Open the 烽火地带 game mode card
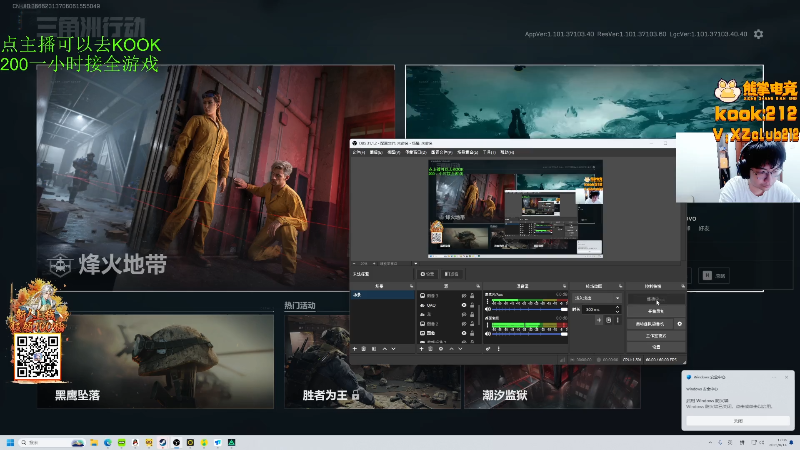This screenshot has height=450, width=800. (x=216, y=178)
